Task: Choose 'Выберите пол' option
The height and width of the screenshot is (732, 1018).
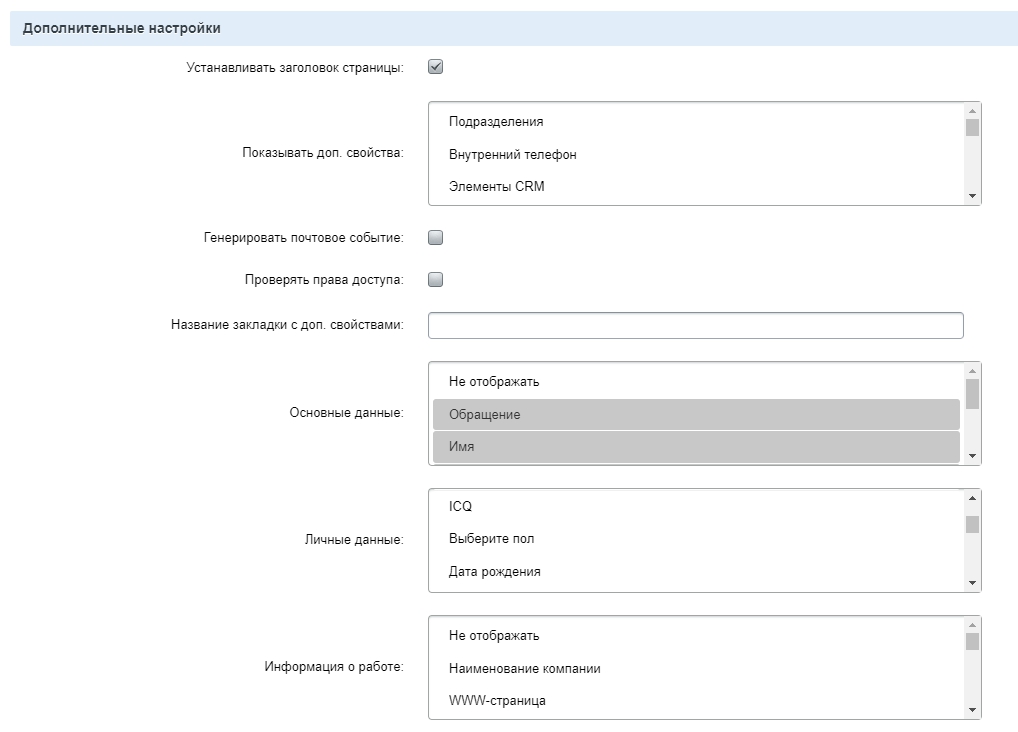Action: (696, 538)
